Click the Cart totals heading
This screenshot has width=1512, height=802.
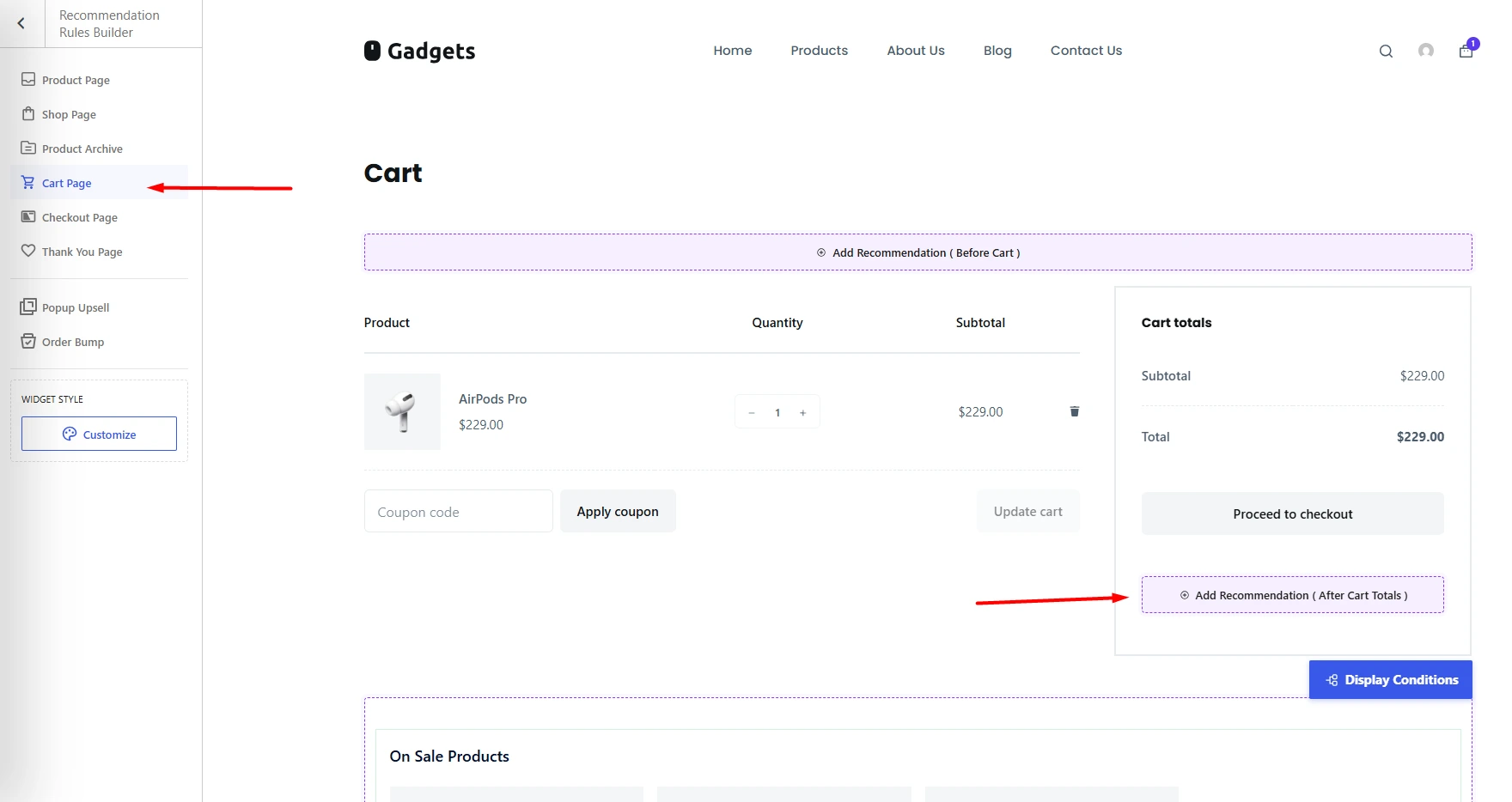1176,323
